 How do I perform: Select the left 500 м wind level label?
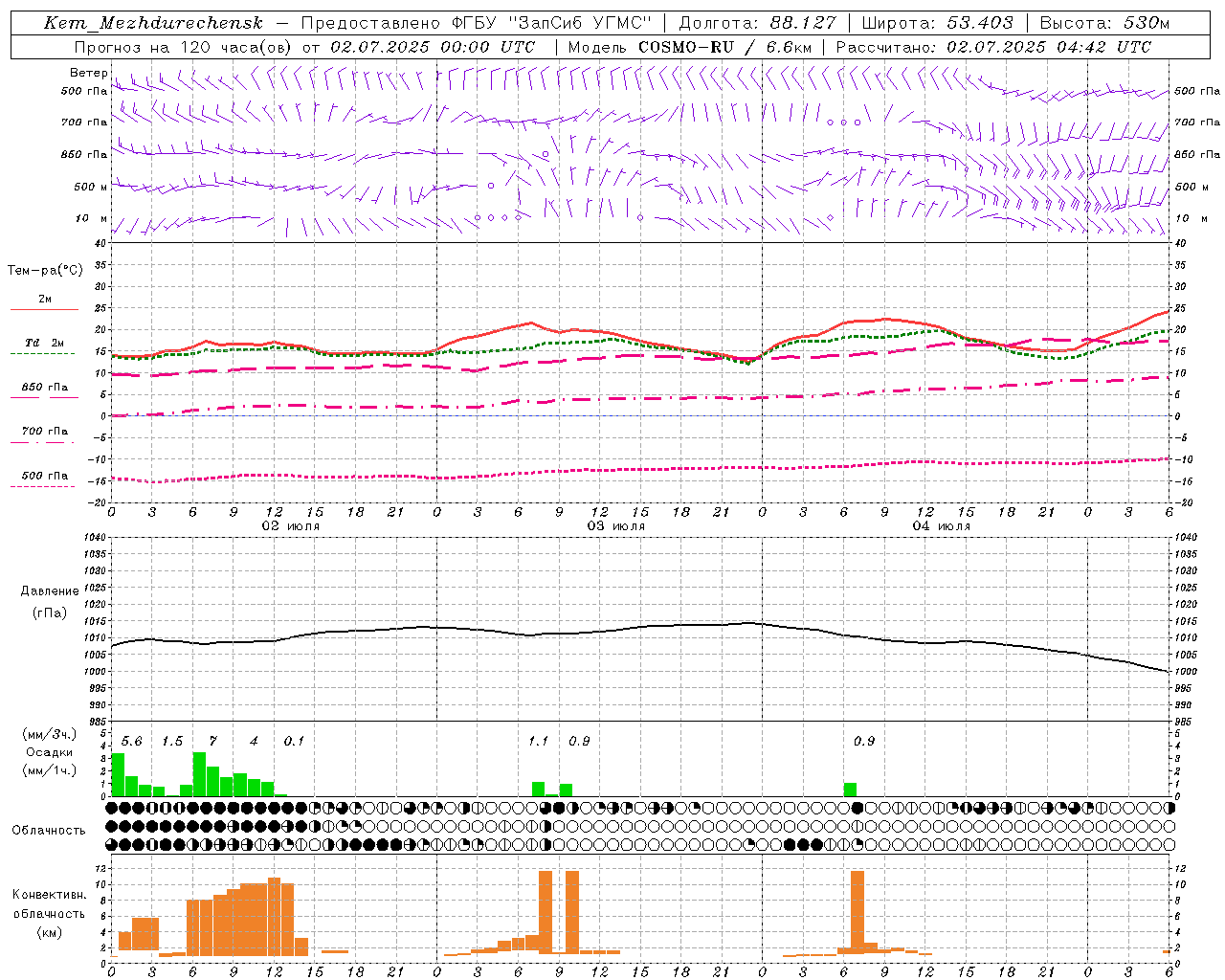click(91, 187)
